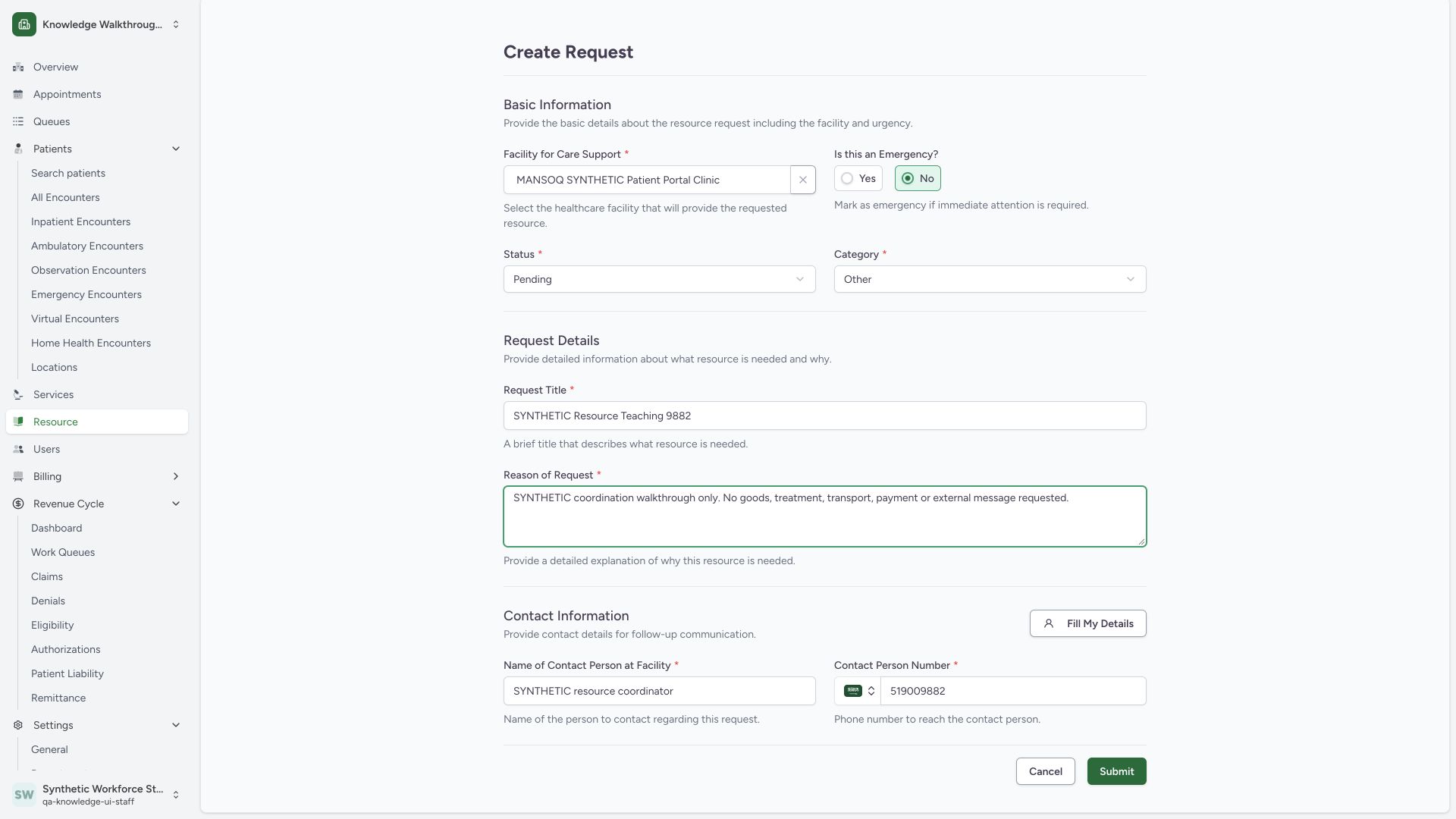Viewport: 1456px width, 819px height.
Task: Open the user account menu switcher
Action: 97,795
